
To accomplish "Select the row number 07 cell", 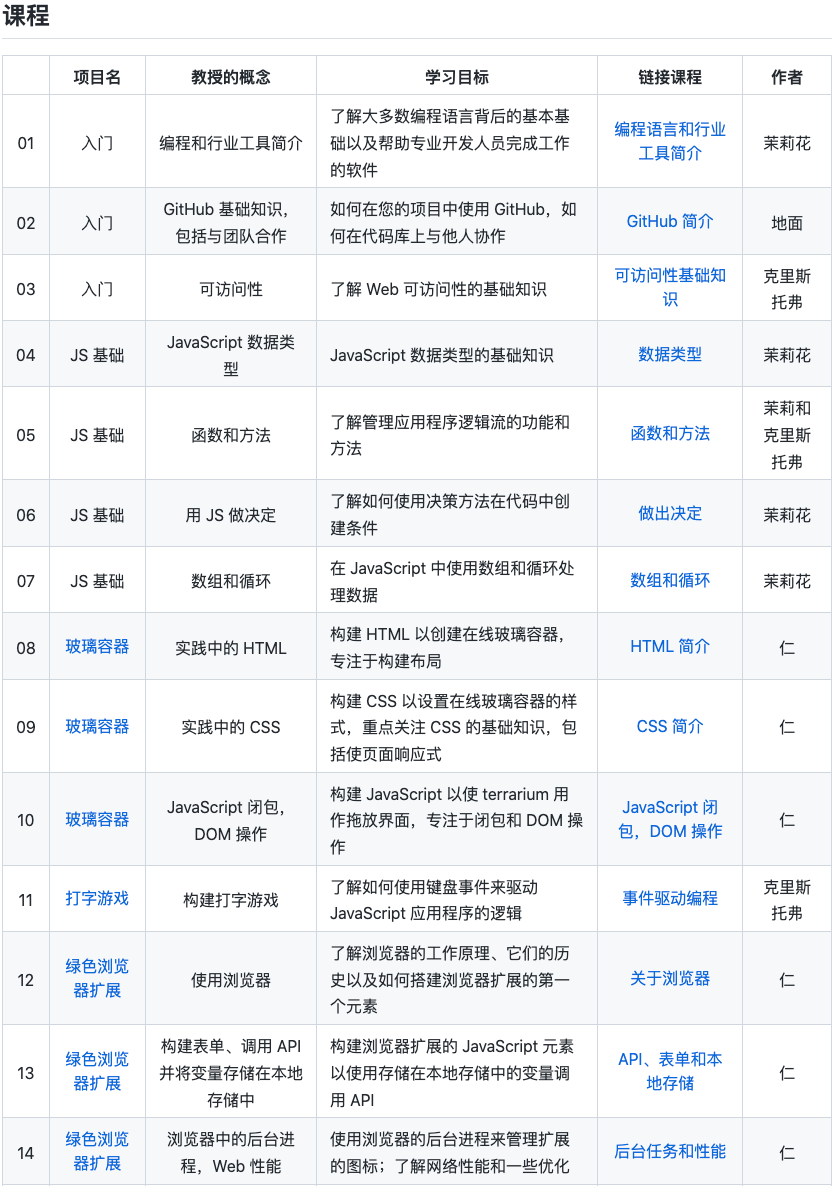I will pos(26,581).
